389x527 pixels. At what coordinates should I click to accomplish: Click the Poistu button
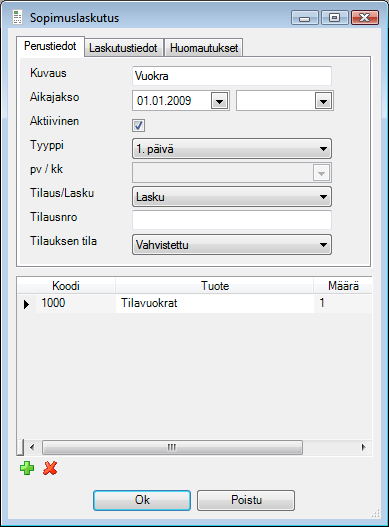click(x=246, y=500)
